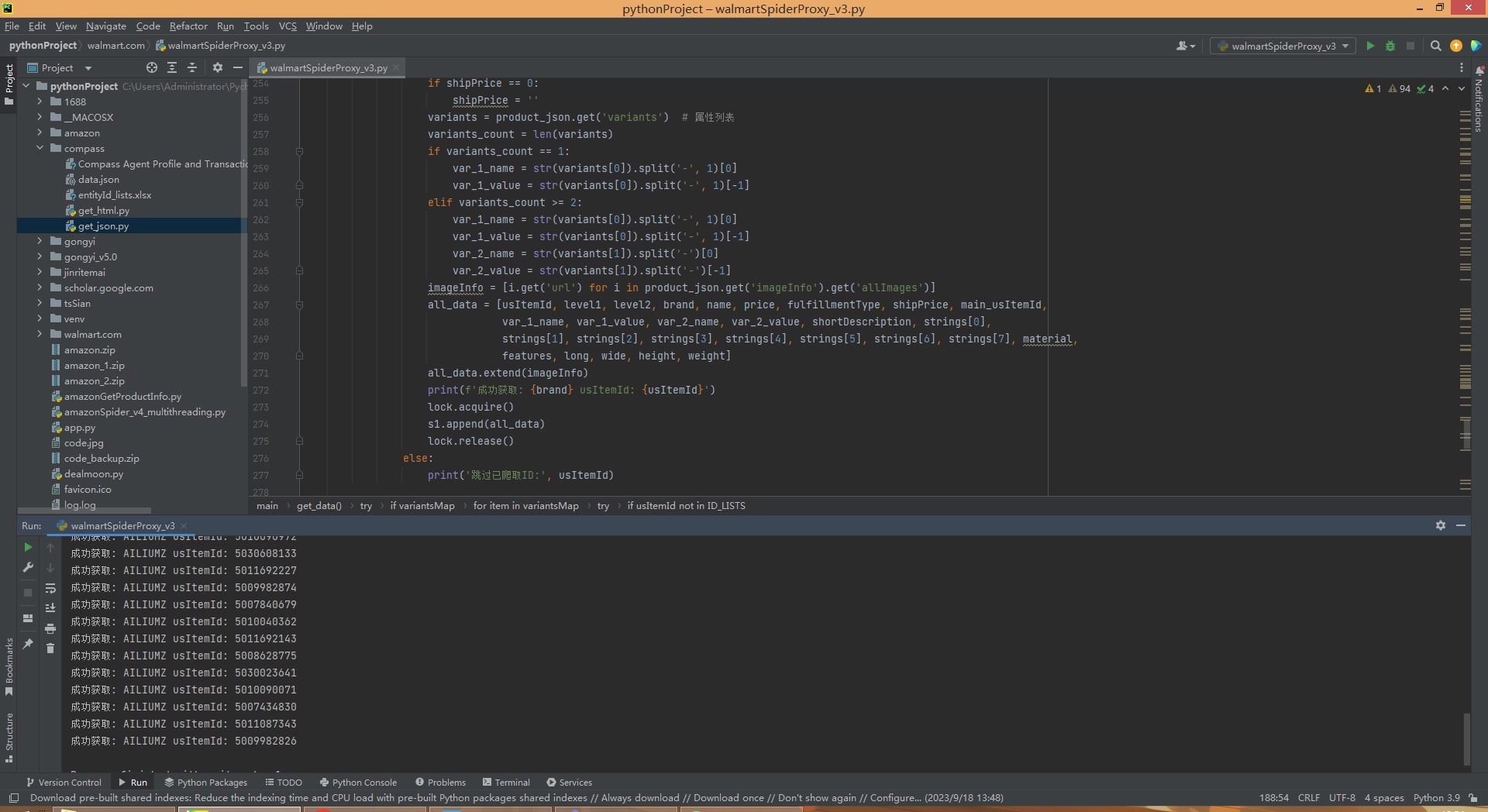Print the Run console output

(50, 628)
